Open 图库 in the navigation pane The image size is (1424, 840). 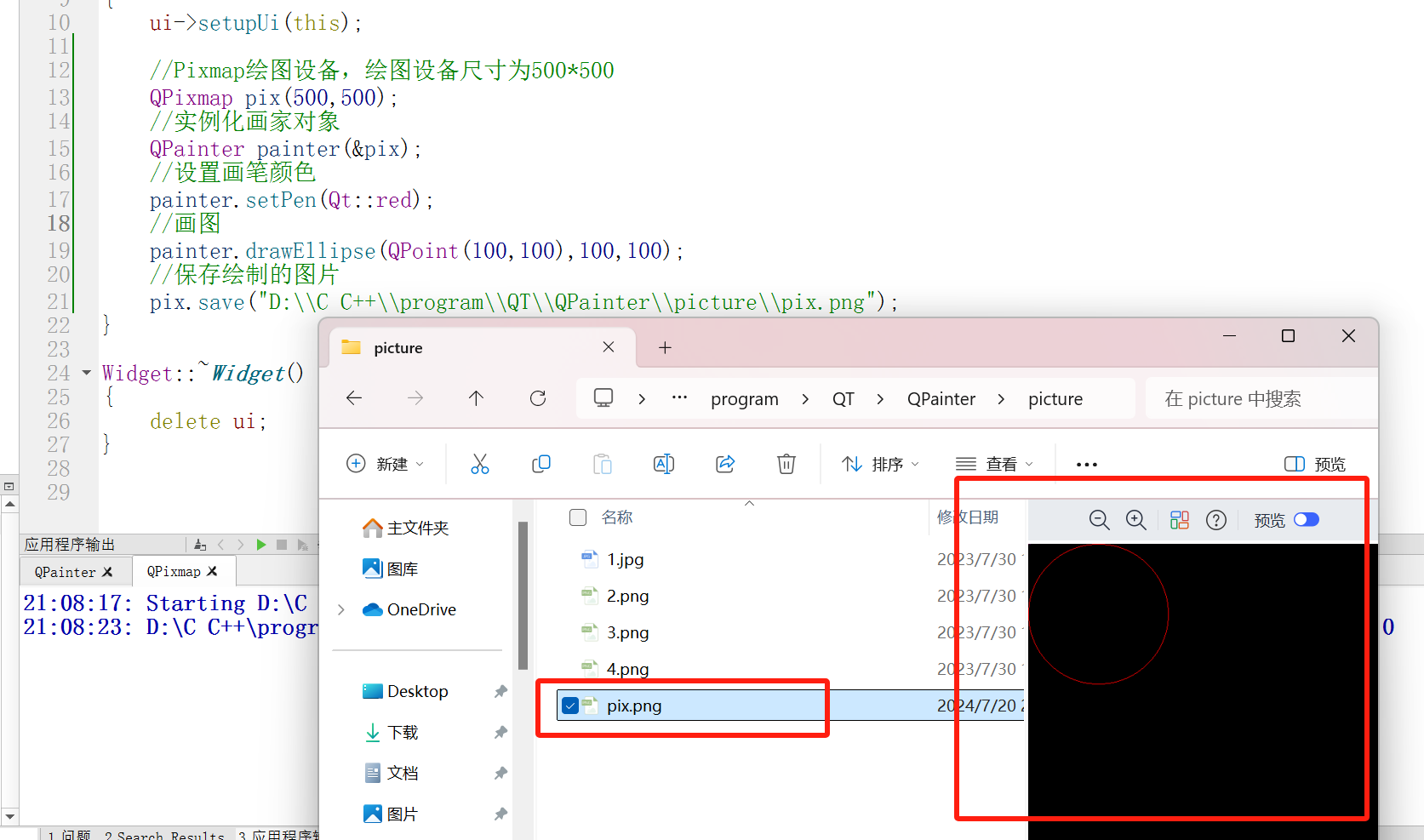click(391, 569)
